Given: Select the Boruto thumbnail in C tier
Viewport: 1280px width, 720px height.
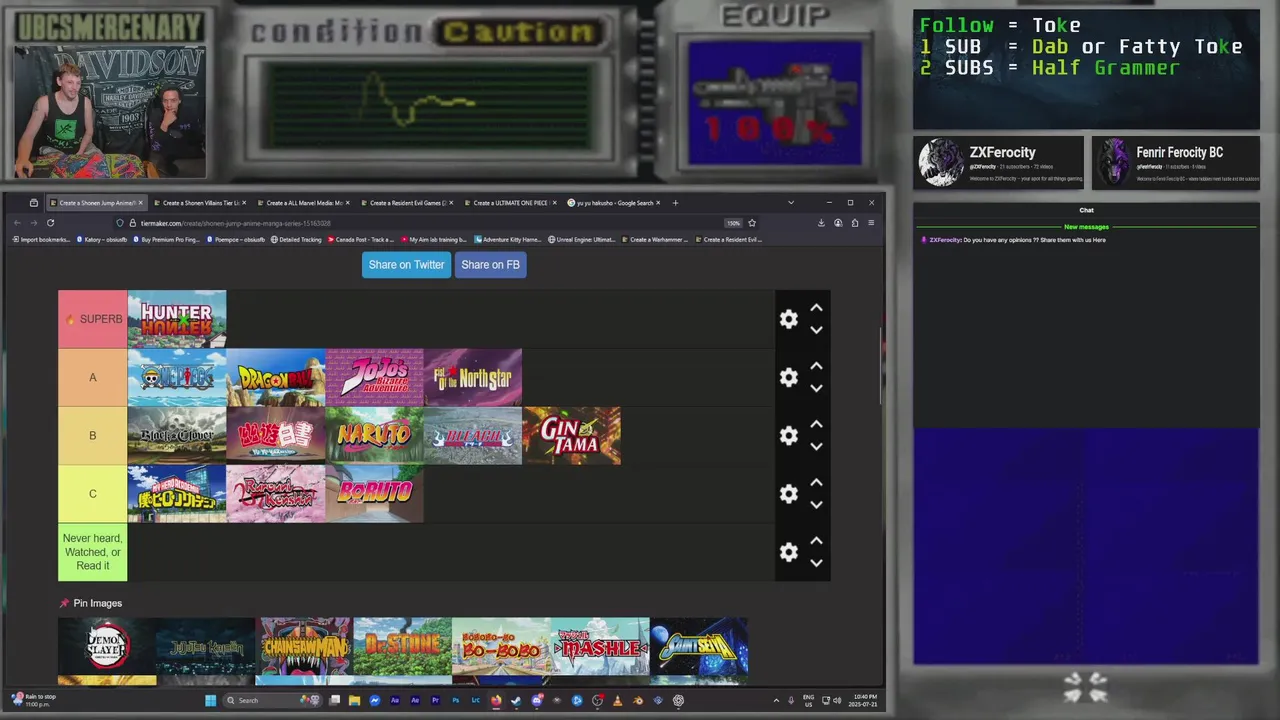Looking at the screenshot, I should [x=374, y=493].
